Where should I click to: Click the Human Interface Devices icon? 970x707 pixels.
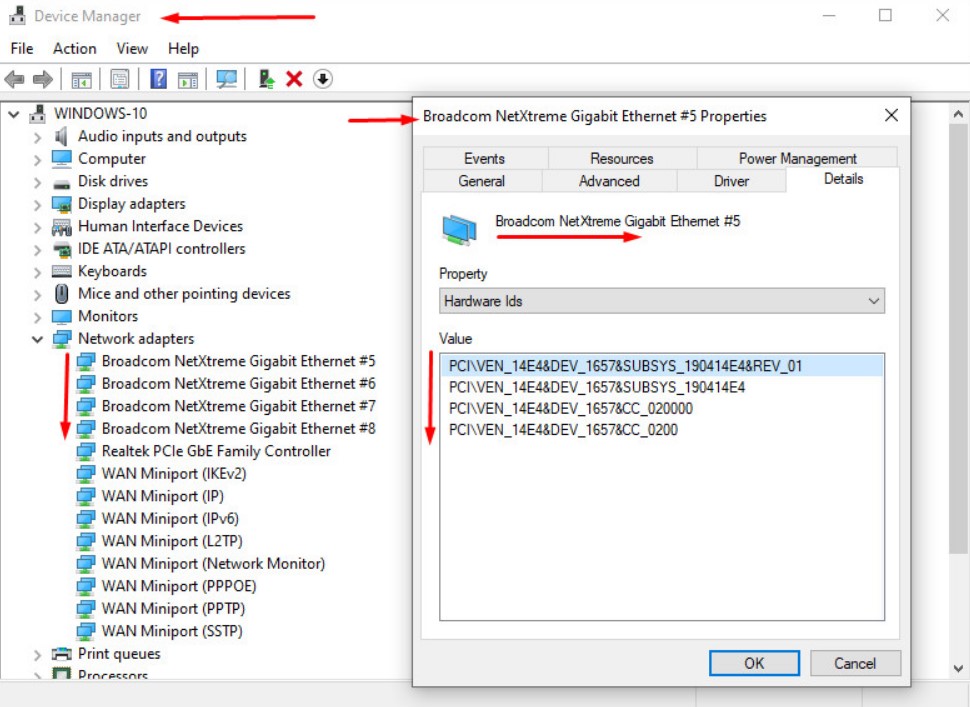point(61,227)
